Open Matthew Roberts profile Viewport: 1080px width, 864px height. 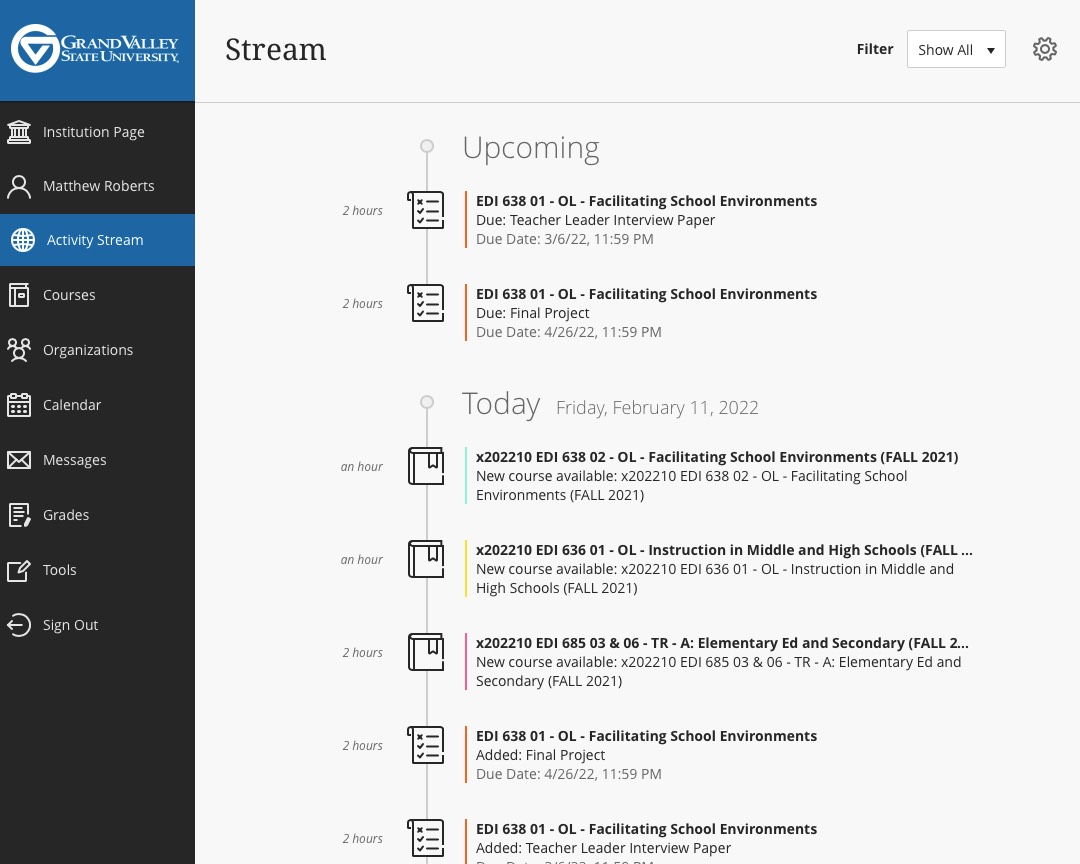pos(98,186)
